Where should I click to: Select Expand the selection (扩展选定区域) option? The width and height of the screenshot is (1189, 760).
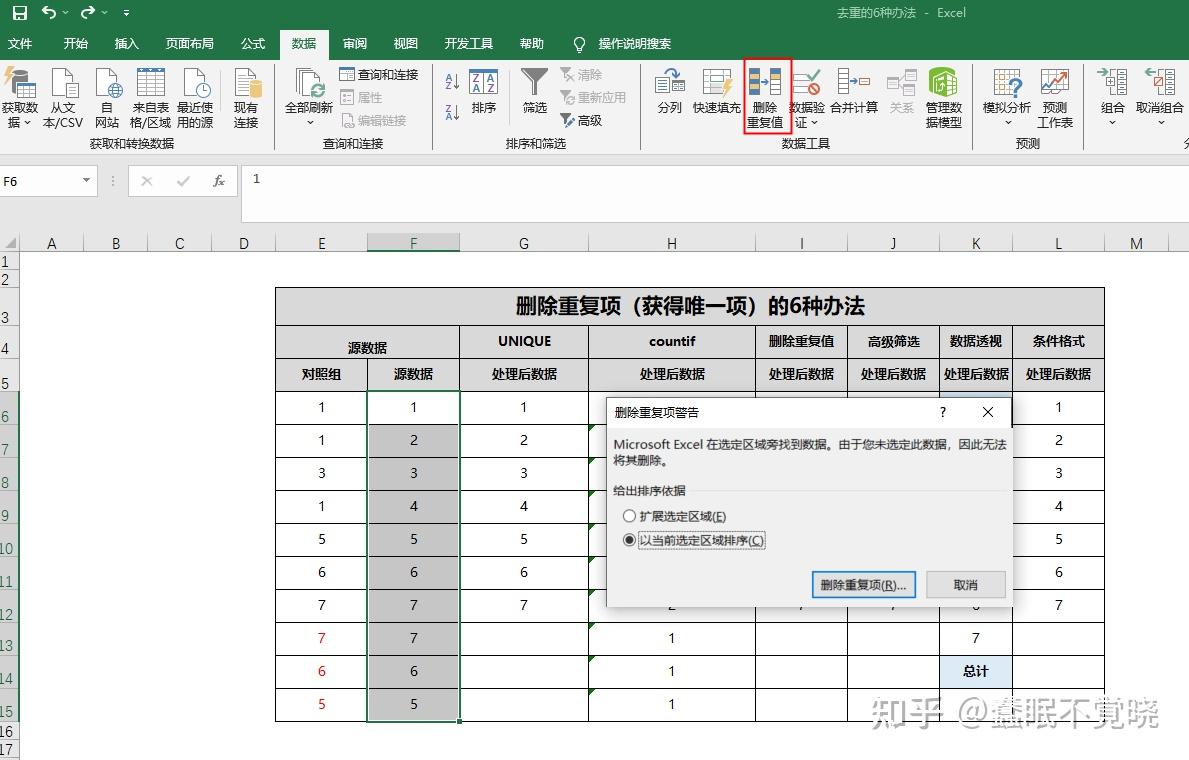click(x=673, y=517)
